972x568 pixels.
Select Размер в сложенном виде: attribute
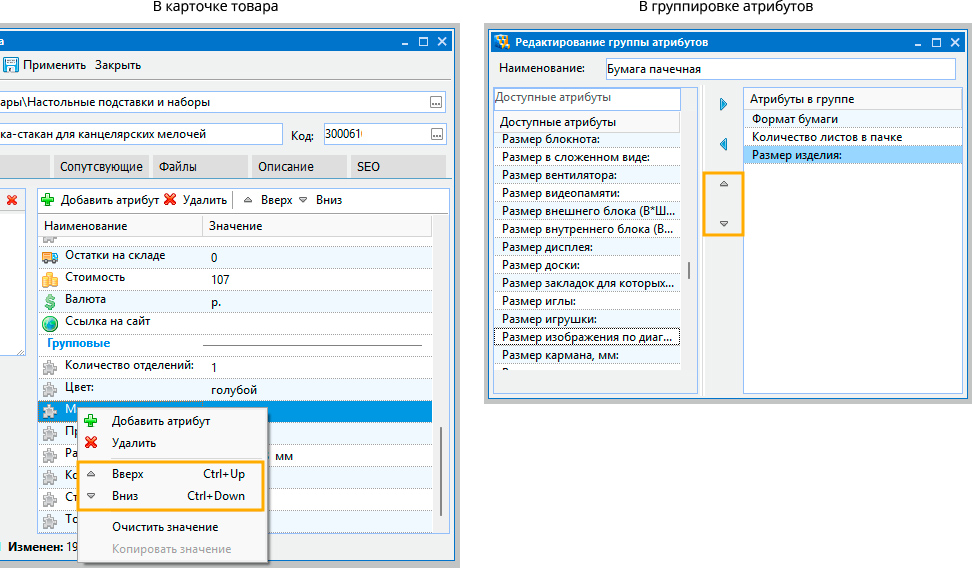pyautogui.click(x=587, y=157)
